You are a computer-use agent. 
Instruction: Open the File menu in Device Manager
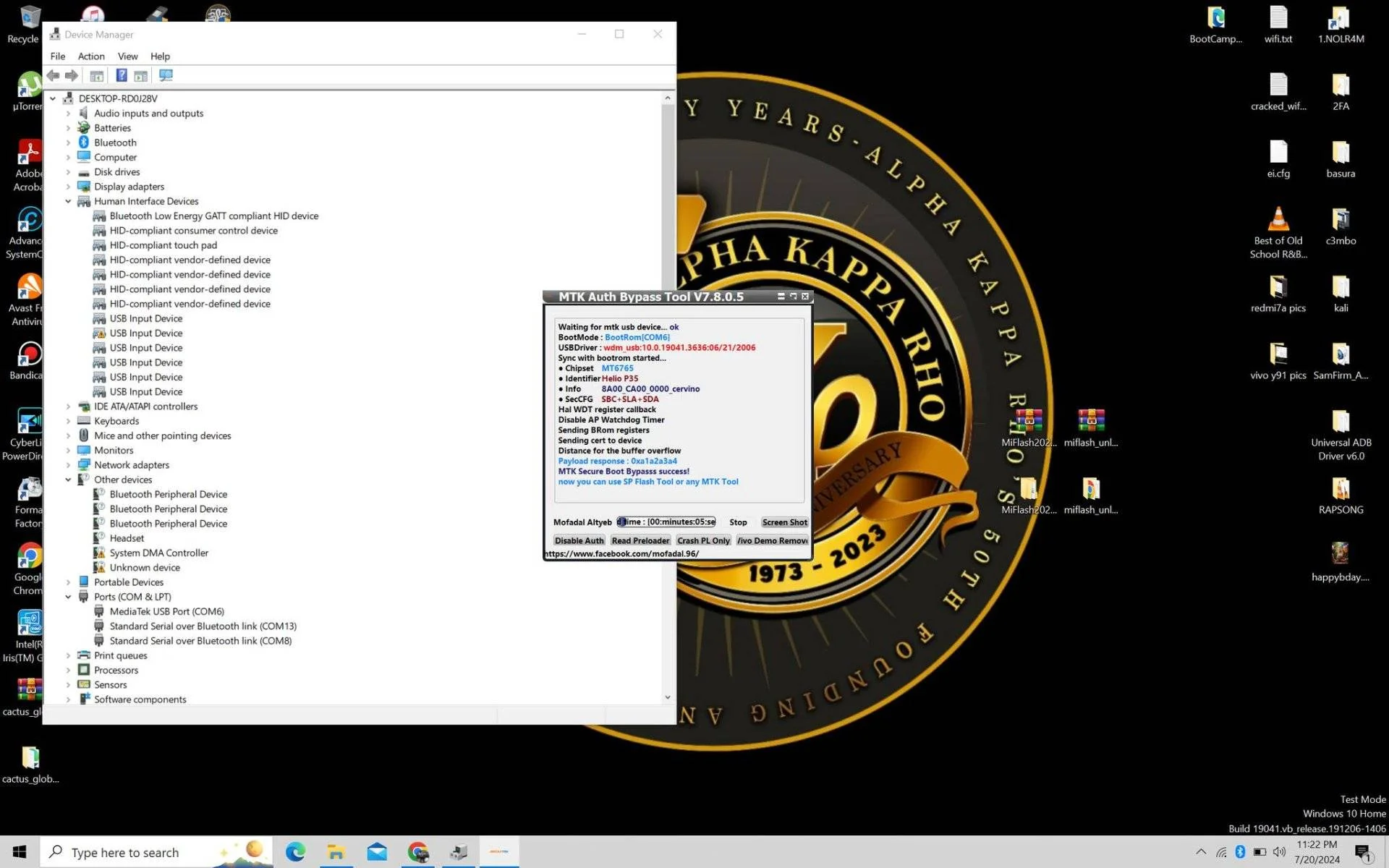point(58,56)
